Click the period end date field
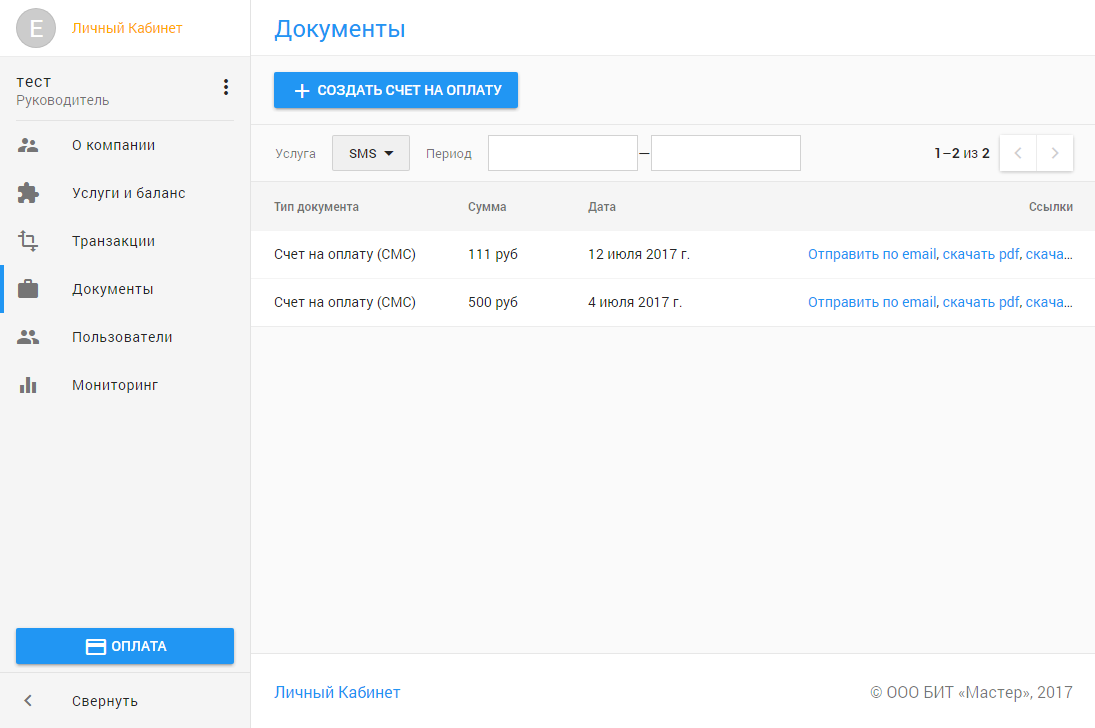 [x=725, y=153]
